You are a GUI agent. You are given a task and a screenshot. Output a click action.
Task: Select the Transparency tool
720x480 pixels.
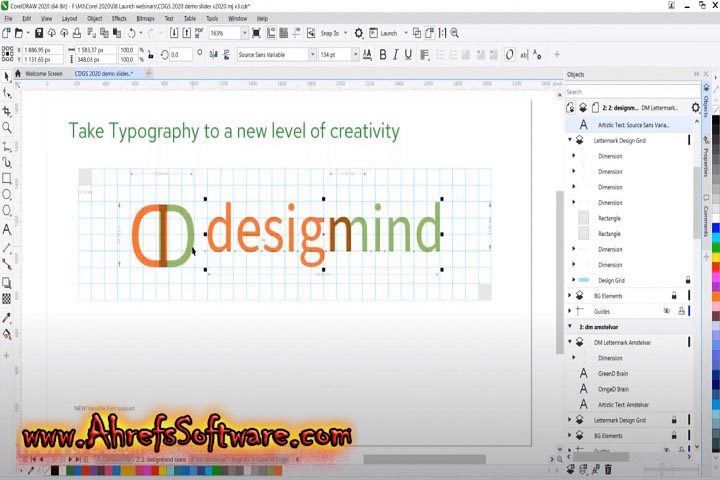[x=7, y=299]
